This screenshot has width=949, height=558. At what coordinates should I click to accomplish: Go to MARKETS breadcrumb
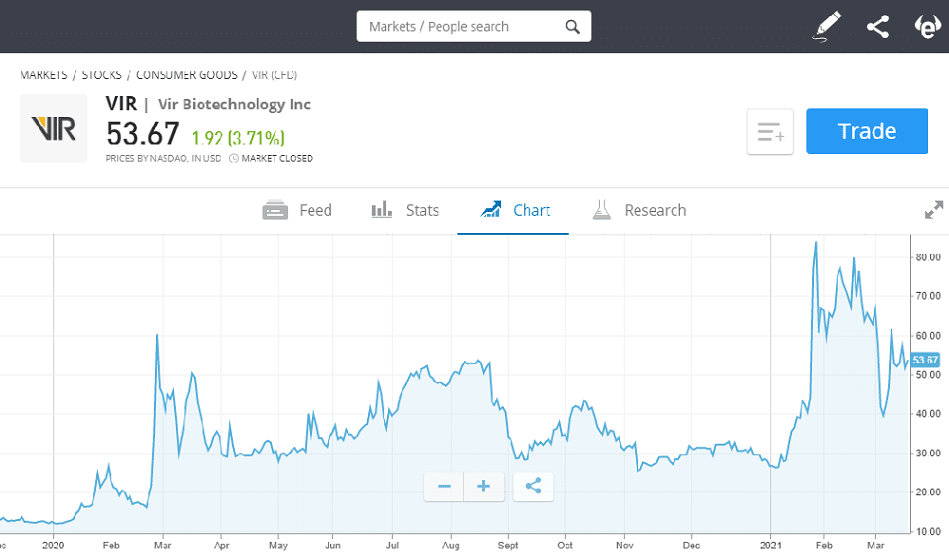(x=44, y=75)
